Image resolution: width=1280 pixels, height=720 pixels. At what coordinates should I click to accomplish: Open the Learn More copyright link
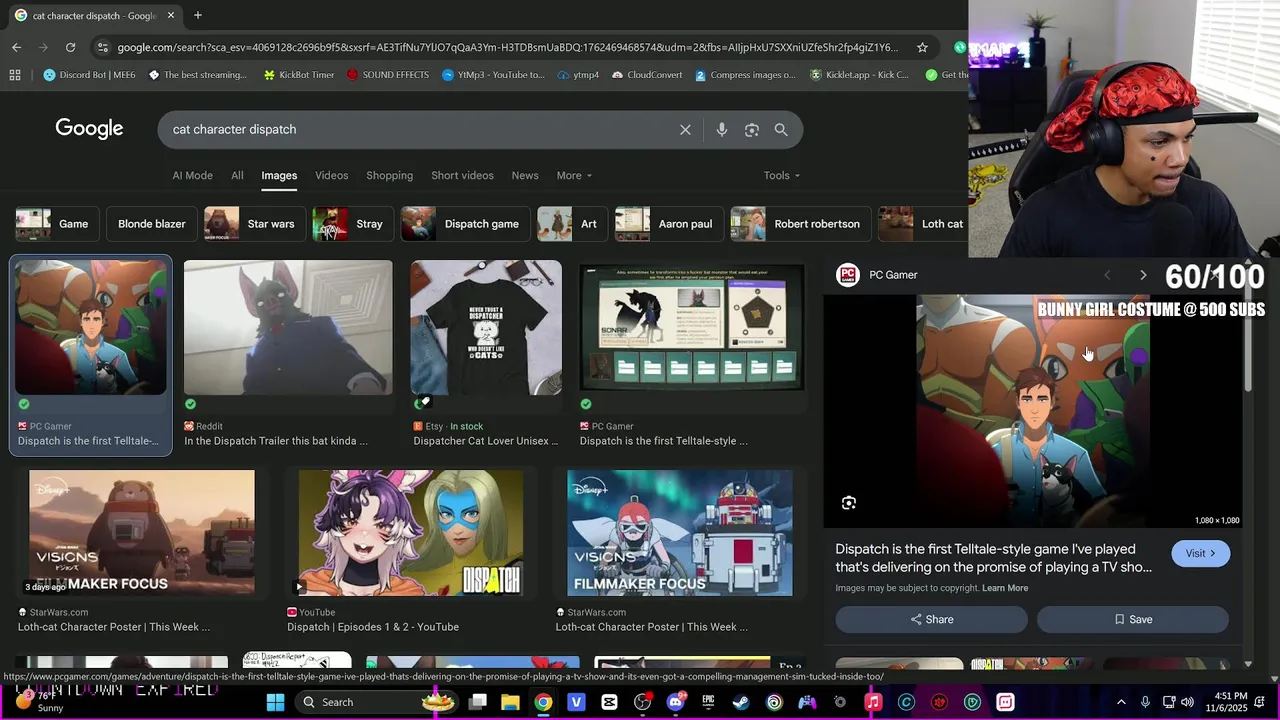click(1005, 588)
